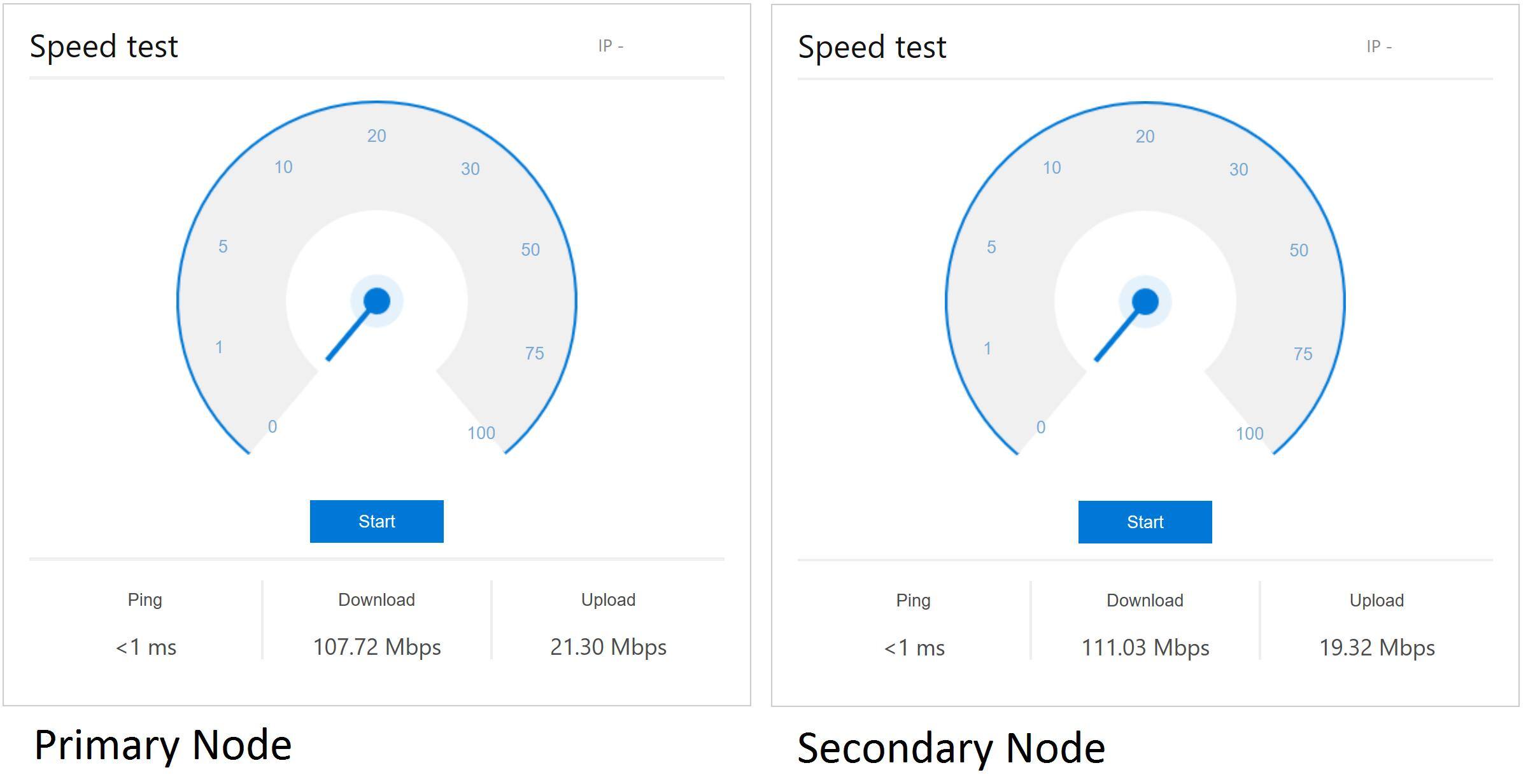Click the 50 mark on Secondary Node gauge
This screenshot has width=1528, height=784.
[1299, 250]
